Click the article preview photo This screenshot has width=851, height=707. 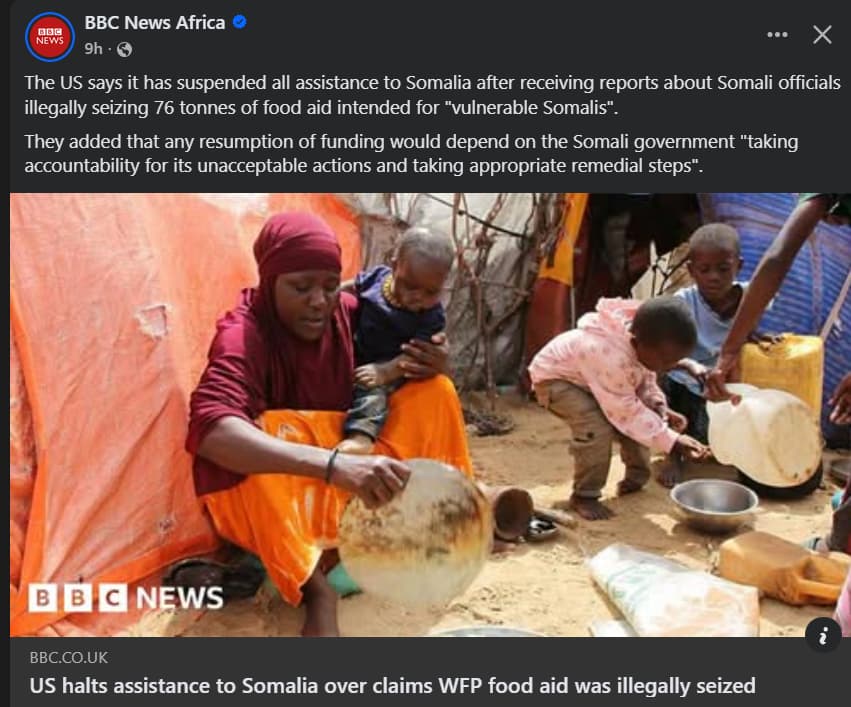tap(430, 415)
